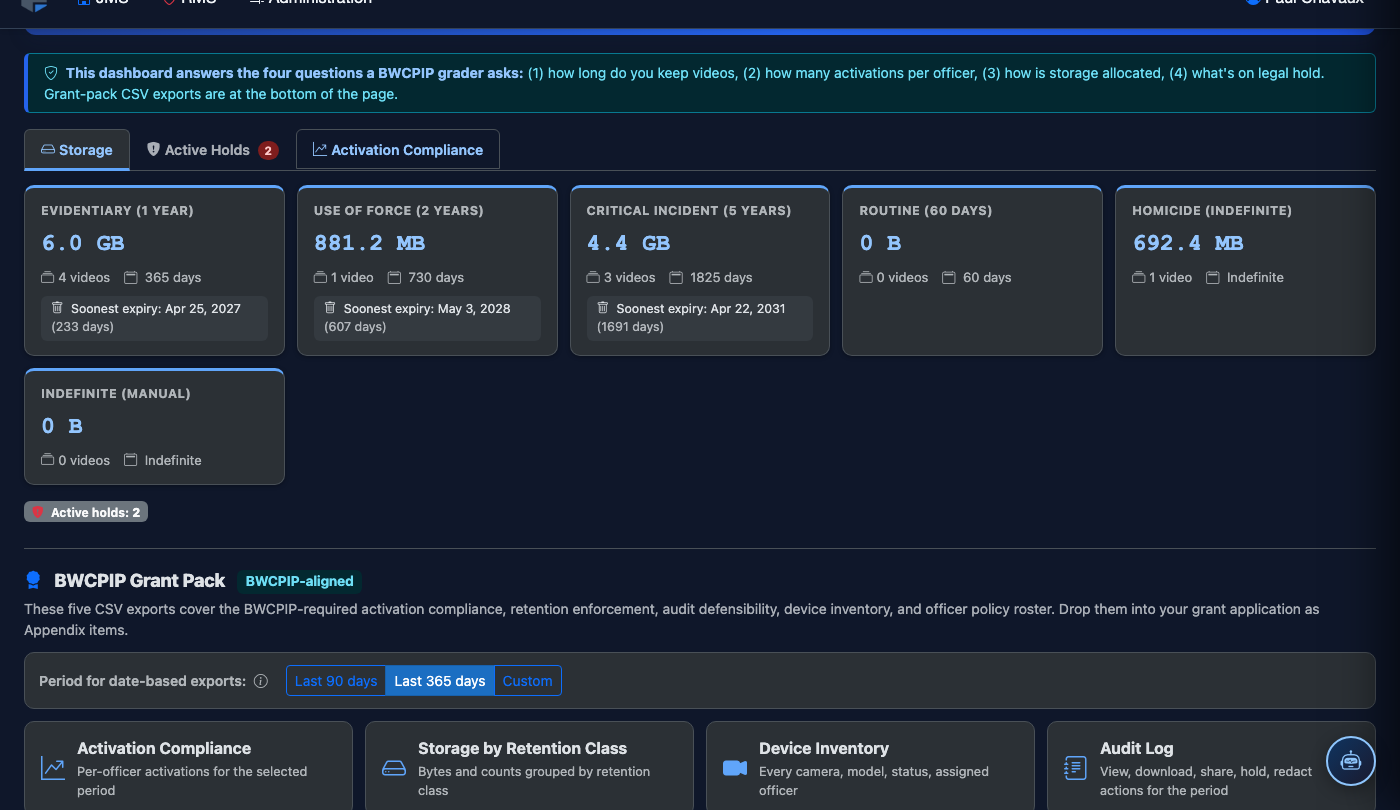This screenshot has width=1400, height=810.
Task: Click the BWCPIP-aligned badge
Action: 300,581
